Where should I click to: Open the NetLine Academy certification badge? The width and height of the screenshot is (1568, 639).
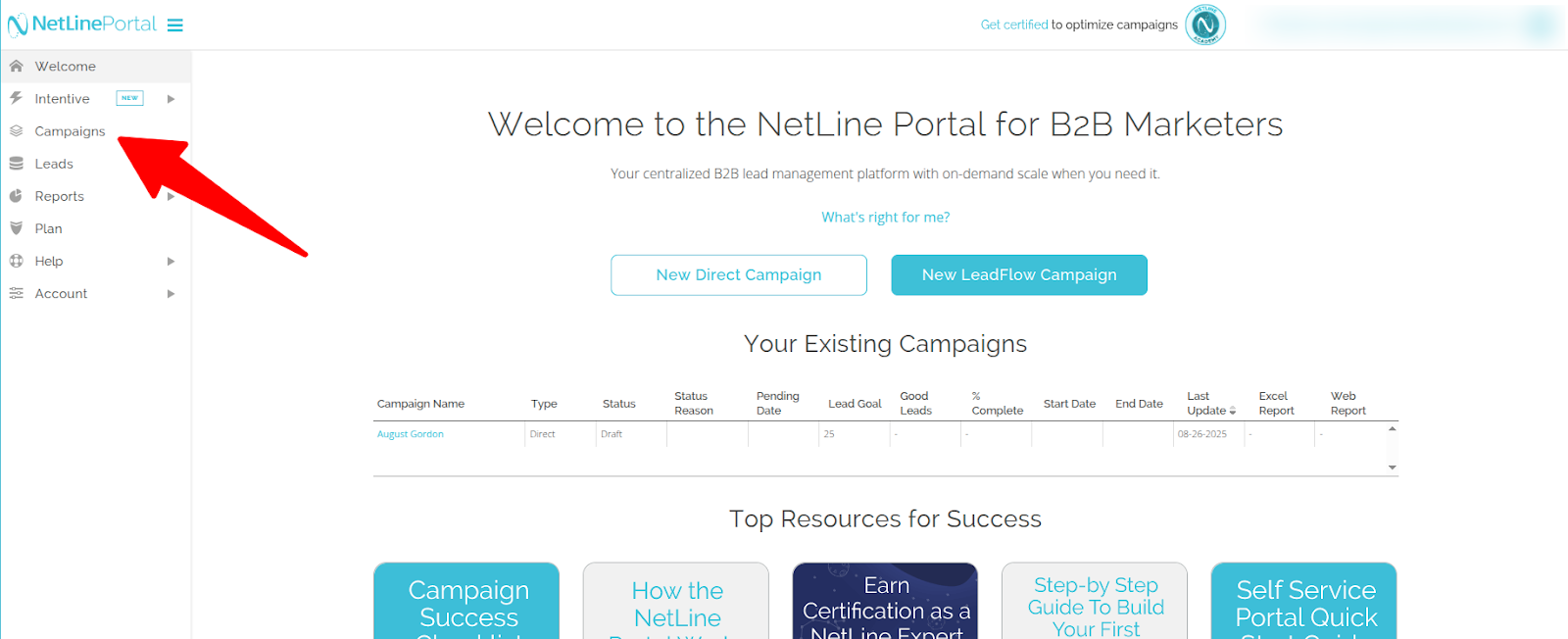coord(1204,25)
